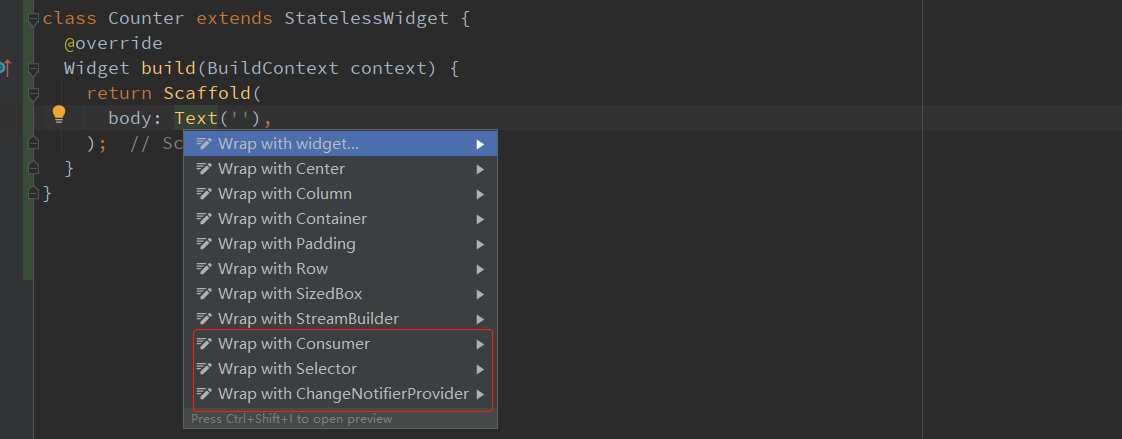This screenshot has height=439, width=1122.
Task: Select the Wrap with Row entry
Action: [272, 269]
